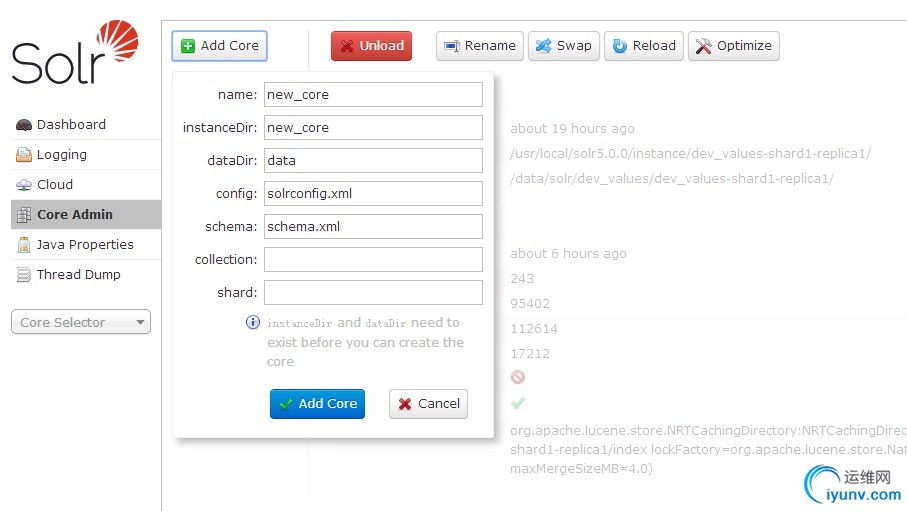Click the maxMergeSizeMB=4.0 text
Image resolution: width=907 pixels, height=511 pixels.
pyautogui.click(x=581, y=468)
